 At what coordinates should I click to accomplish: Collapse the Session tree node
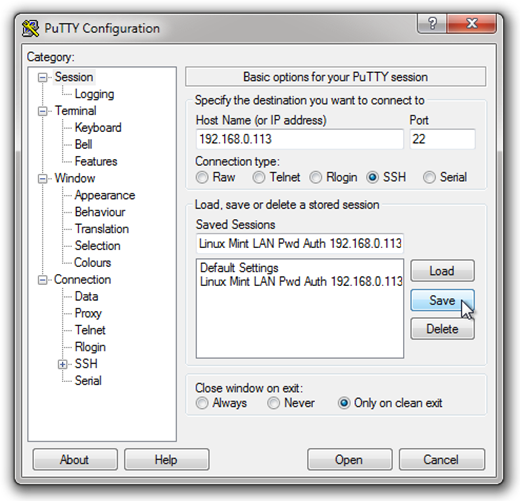click(x=43, y=78)
